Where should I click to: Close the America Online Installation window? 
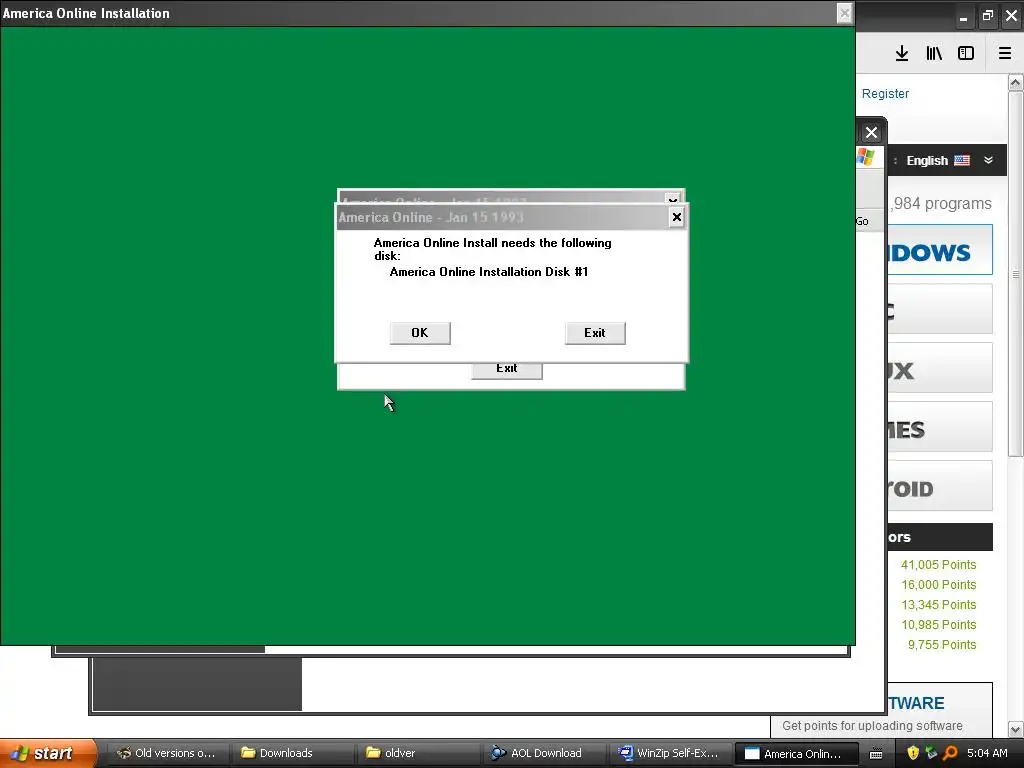pyautogui.click(x=844, y=13)
